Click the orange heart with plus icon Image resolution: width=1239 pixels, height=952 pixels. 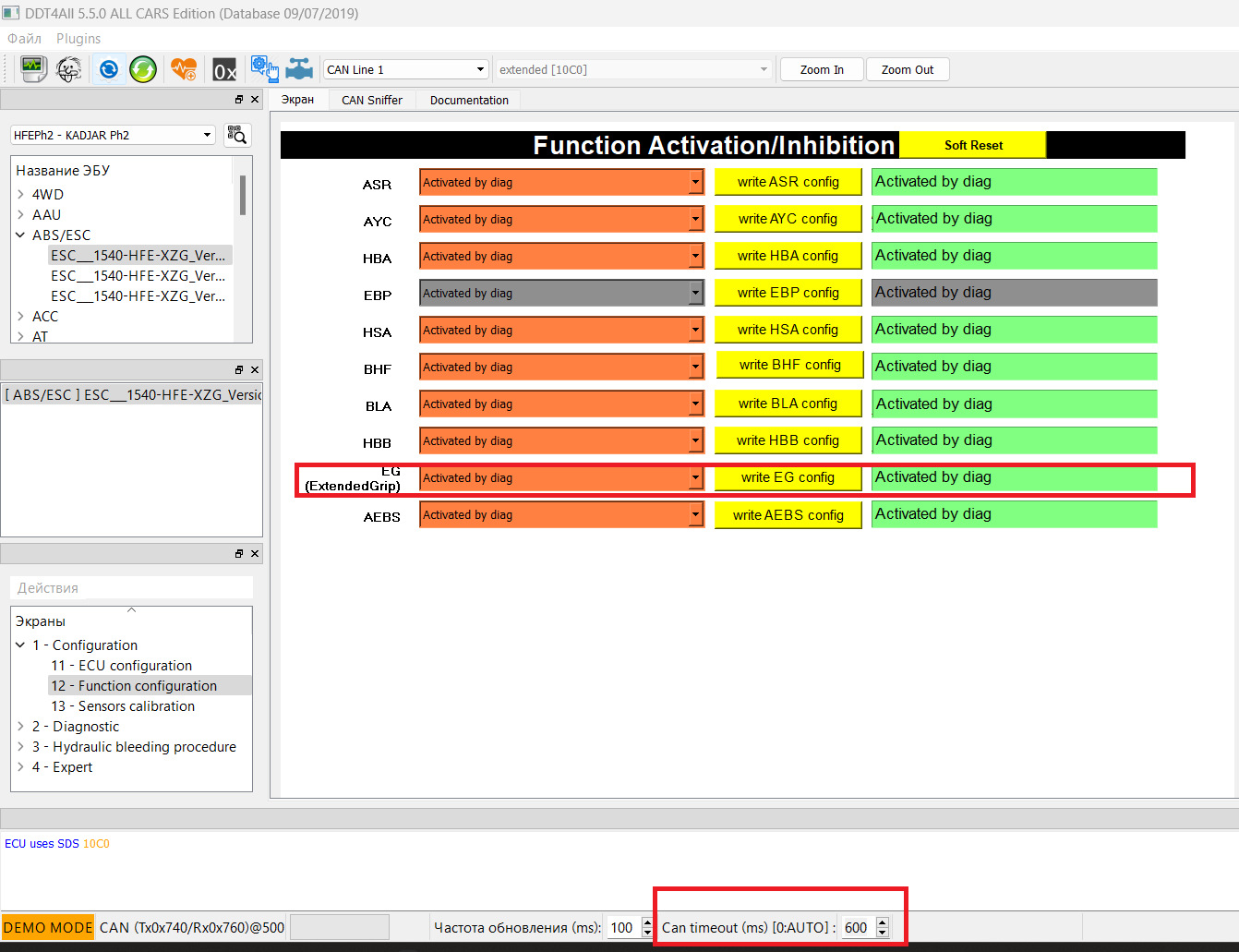184,69
